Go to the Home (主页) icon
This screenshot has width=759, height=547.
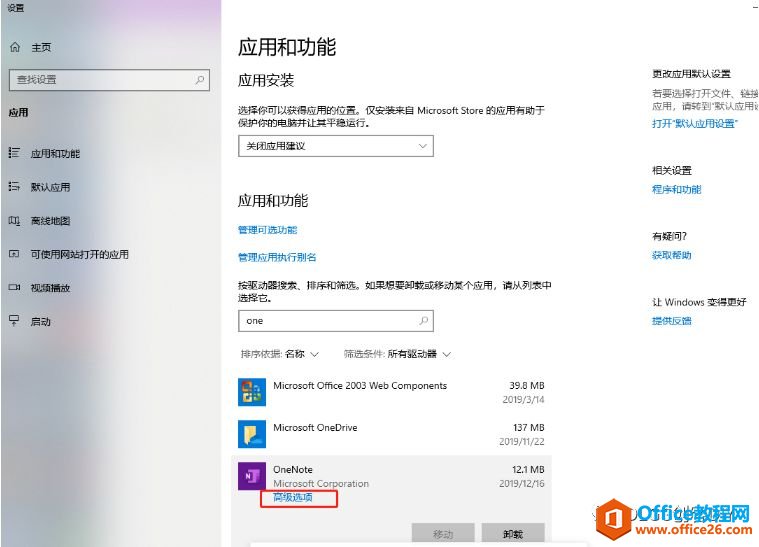coord(15,47)
